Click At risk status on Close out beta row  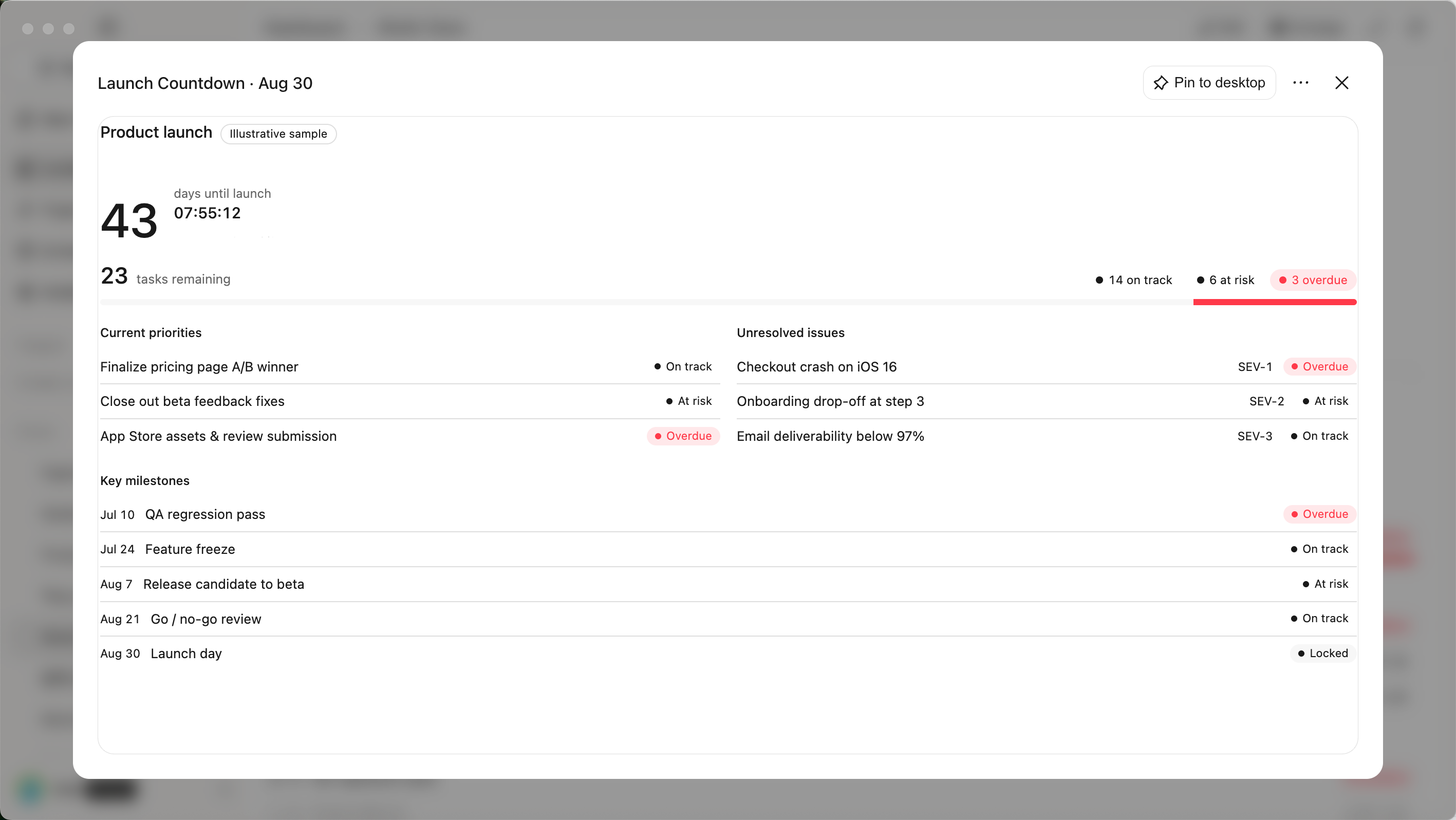click(x=689, y=401)
